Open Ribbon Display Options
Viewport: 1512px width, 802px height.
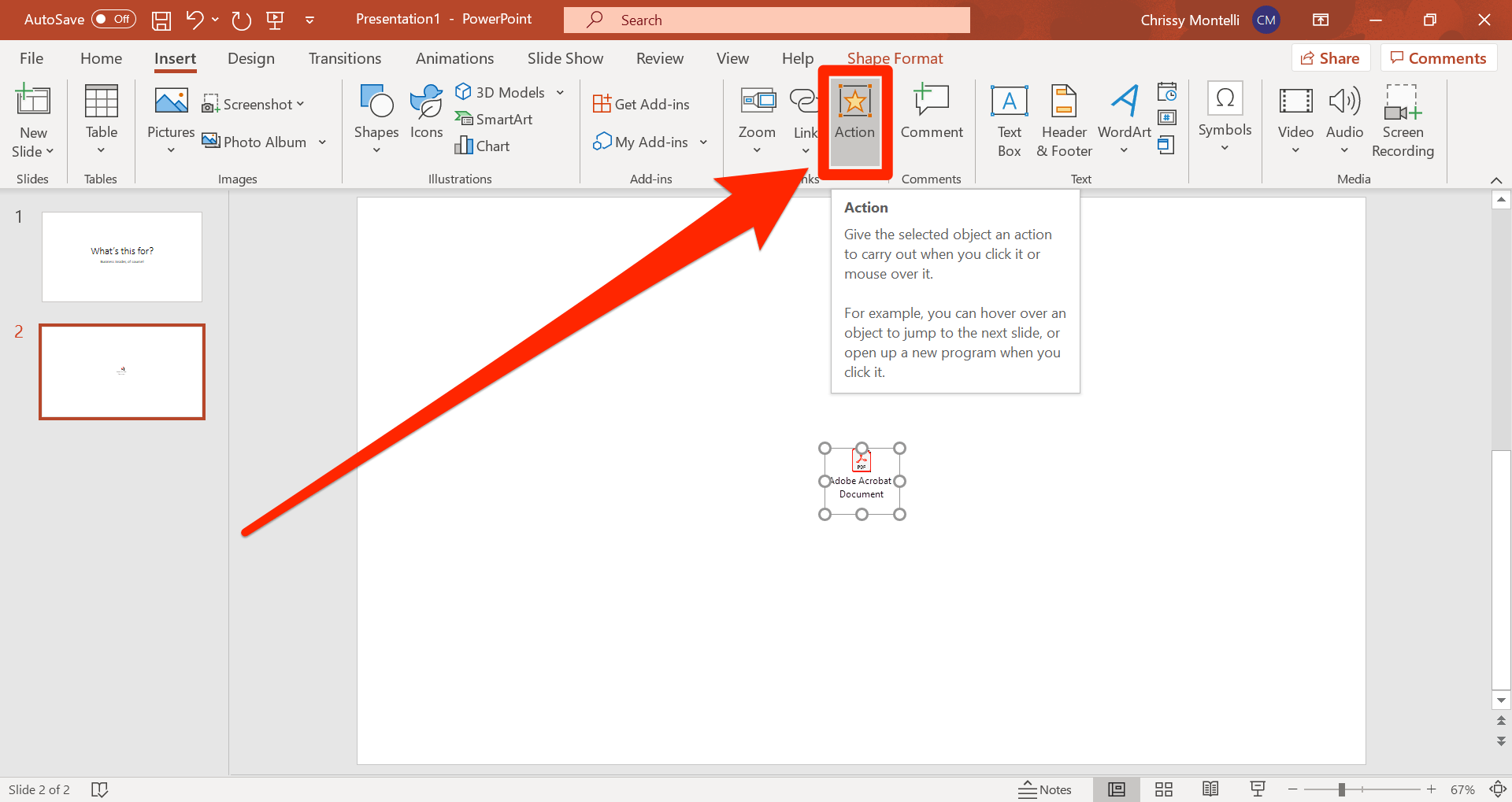(1321, 20)
